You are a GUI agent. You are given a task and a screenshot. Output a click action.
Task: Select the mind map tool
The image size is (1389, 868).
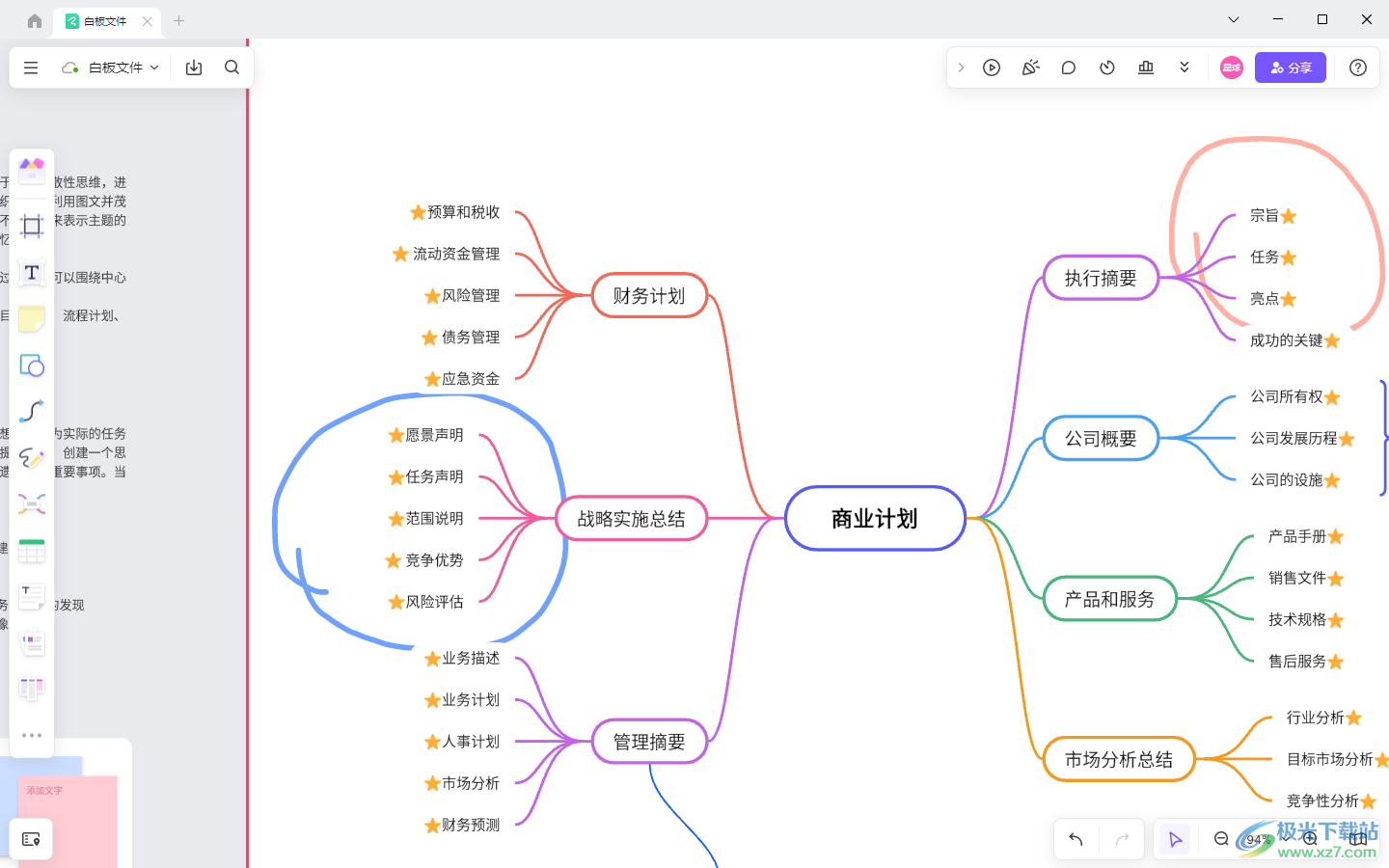pyautogui.click(x=32, y=504)
